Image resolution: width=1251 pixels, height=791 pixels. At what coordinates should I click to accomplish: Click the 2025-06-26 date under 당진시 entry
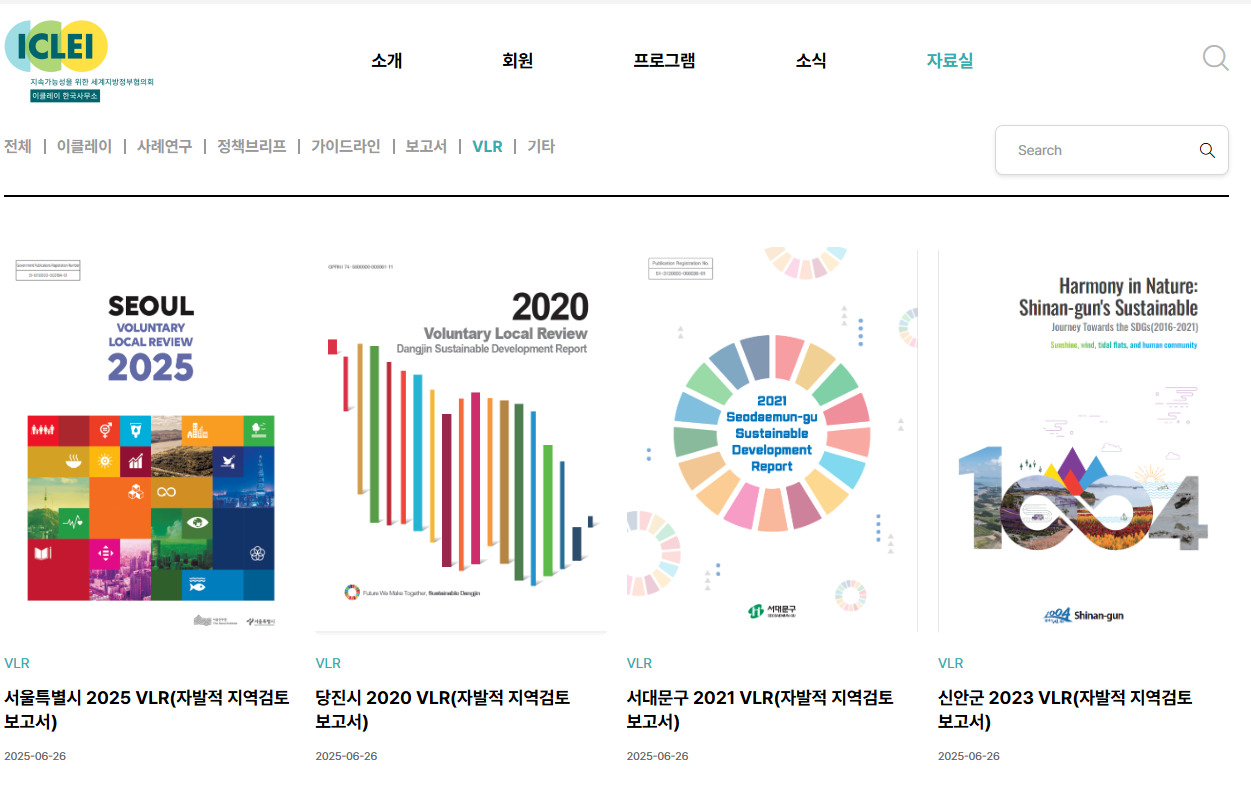point(346,756)
